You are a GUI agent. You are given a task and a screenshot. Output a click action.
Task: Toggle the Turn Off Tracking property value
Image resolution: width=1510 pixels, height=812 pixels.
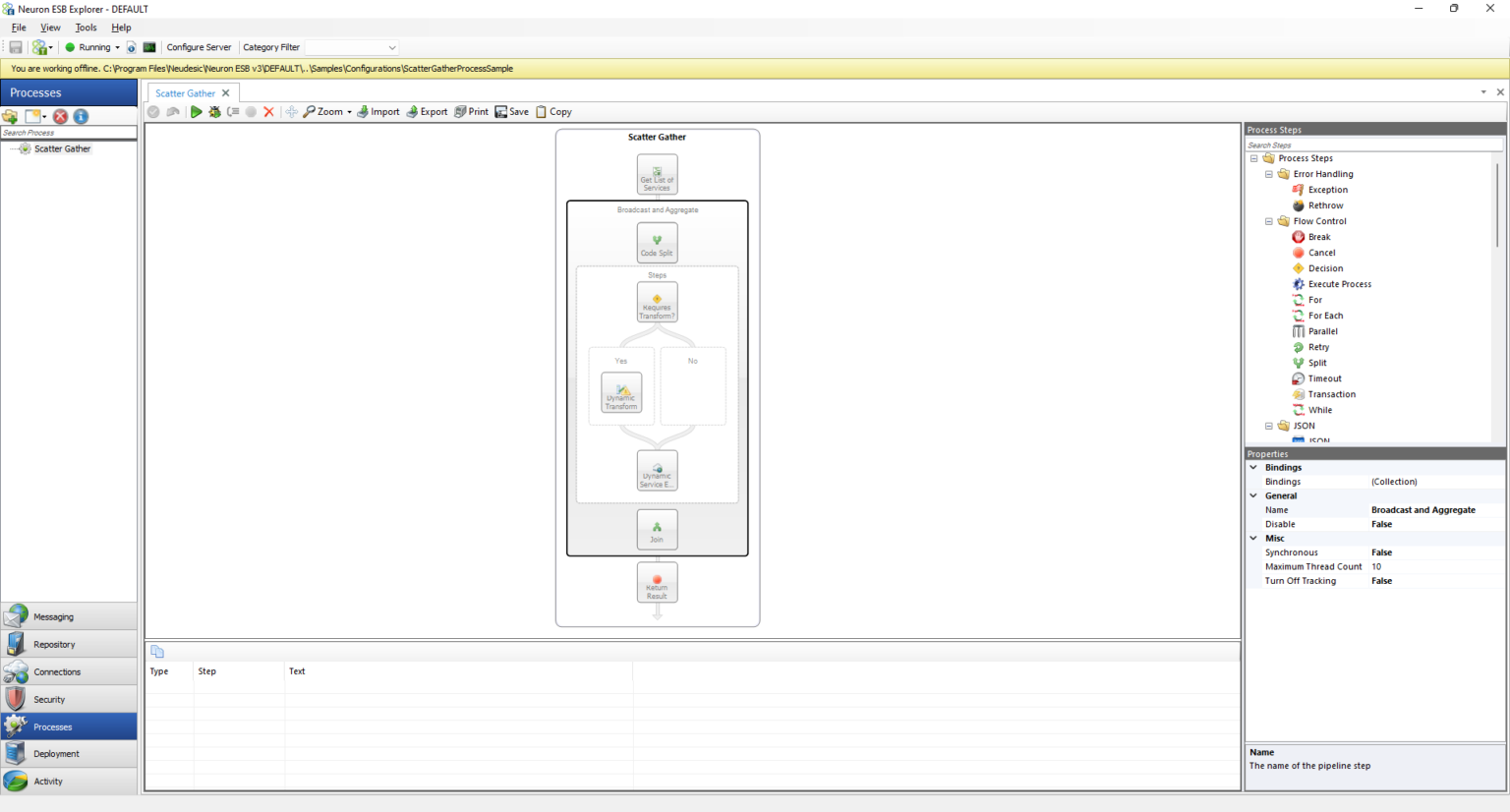[1381, 581]
